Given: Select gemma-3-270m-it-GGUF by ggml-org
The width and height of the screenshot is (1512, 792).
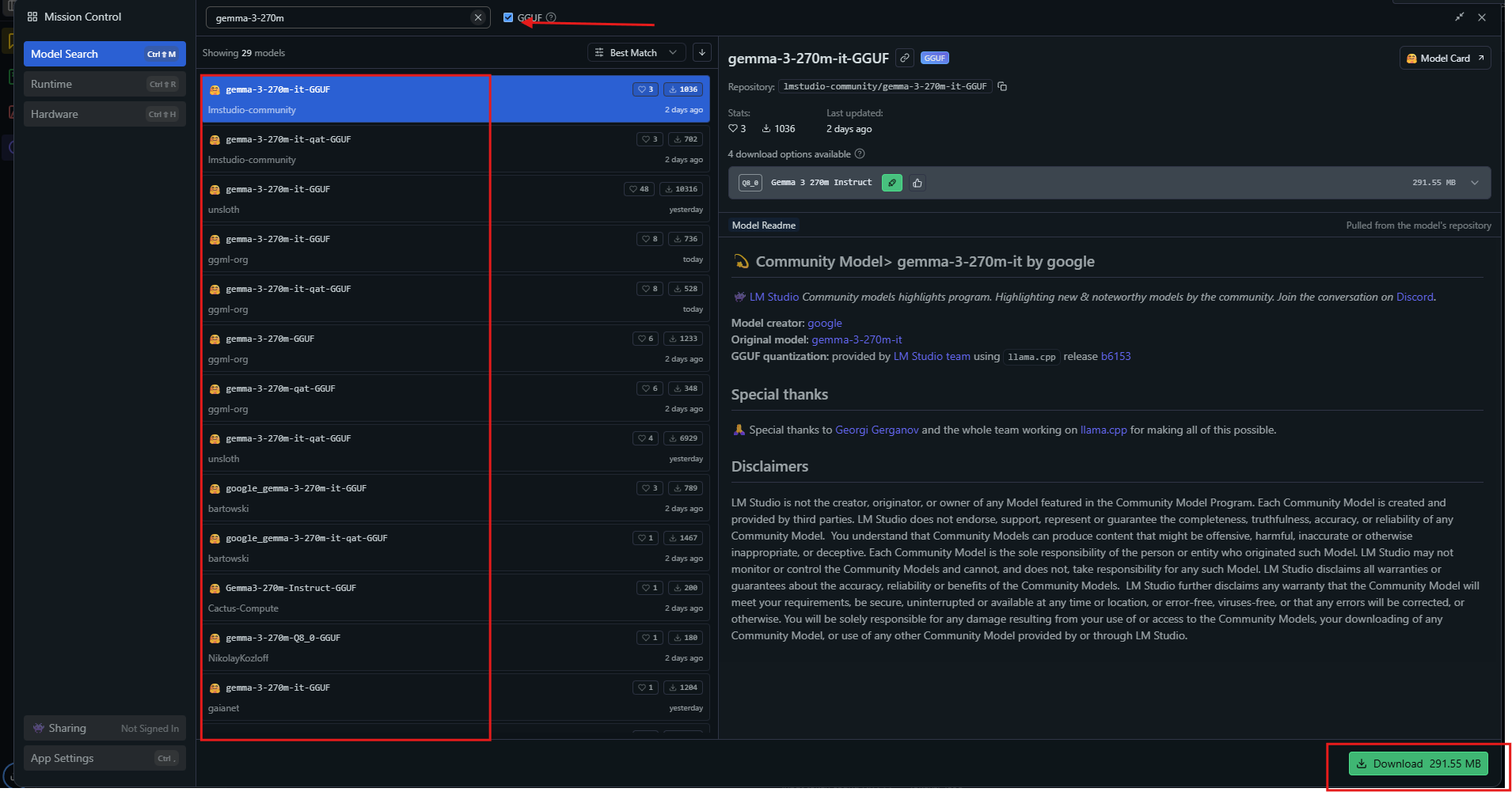Looking at the screenshot, I should [x=455, y=248].
